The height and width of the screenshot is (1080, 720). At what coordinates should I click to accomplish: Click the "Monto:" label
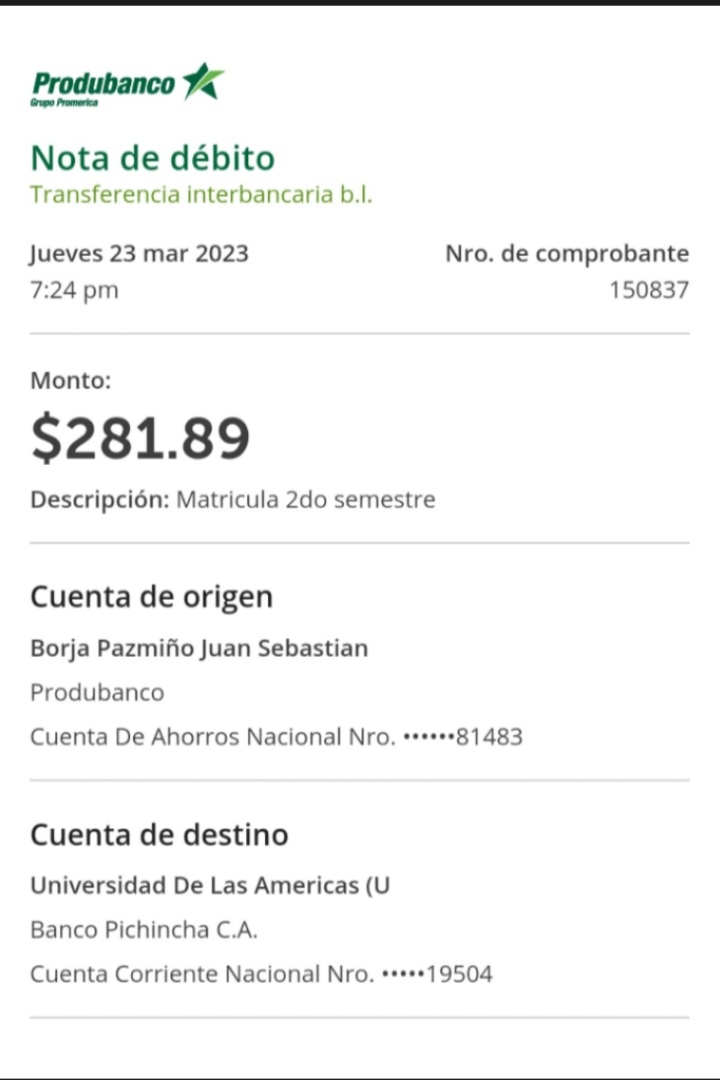click(70, 380)
